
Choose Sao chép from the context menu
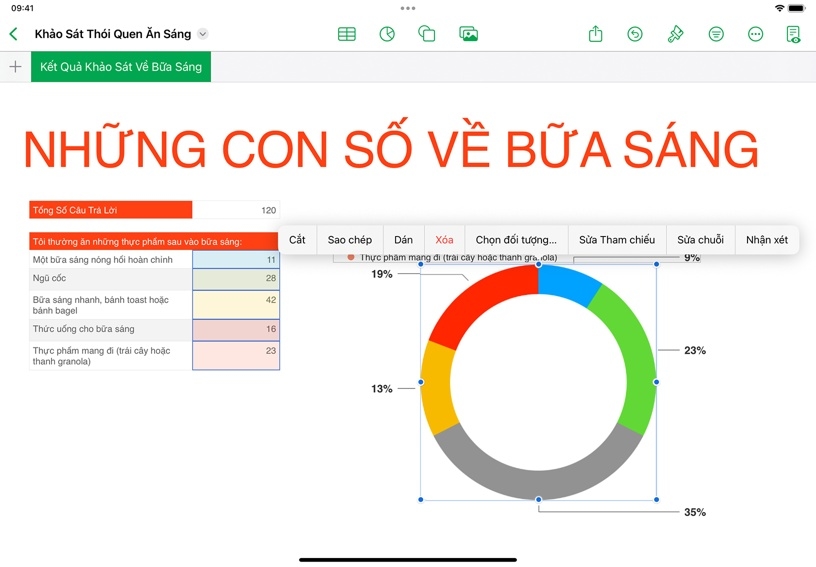click(349, 240)
